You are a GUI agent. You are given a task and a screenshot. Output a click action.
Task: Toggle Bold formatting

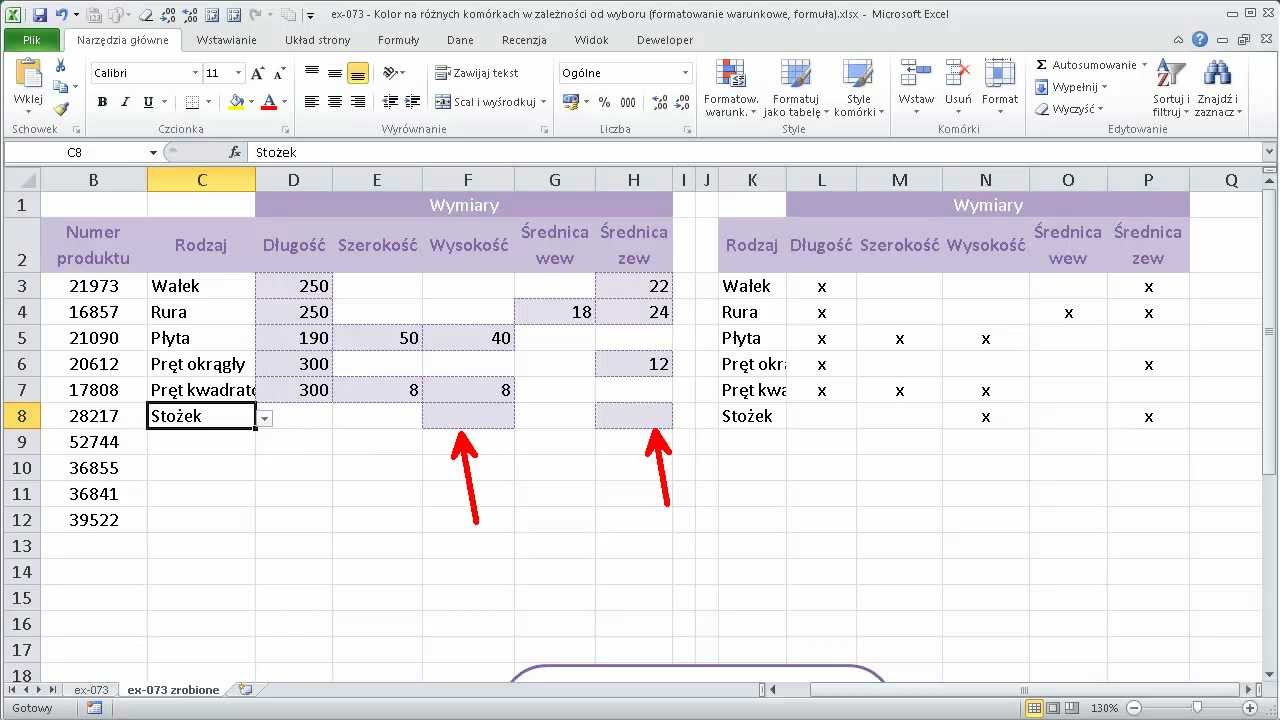pos(102,102)
